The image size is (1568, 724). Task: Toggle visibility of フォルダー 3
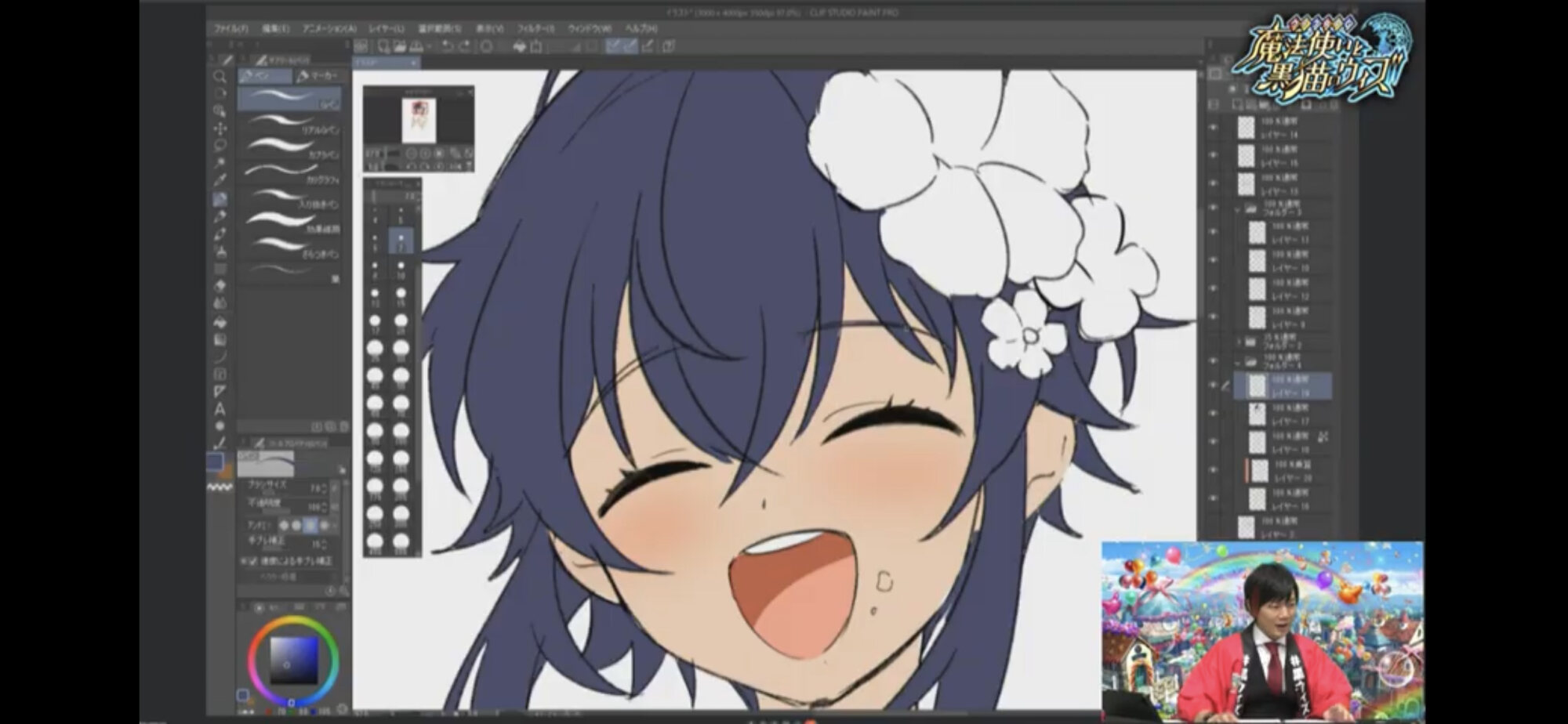[1214, 208]
